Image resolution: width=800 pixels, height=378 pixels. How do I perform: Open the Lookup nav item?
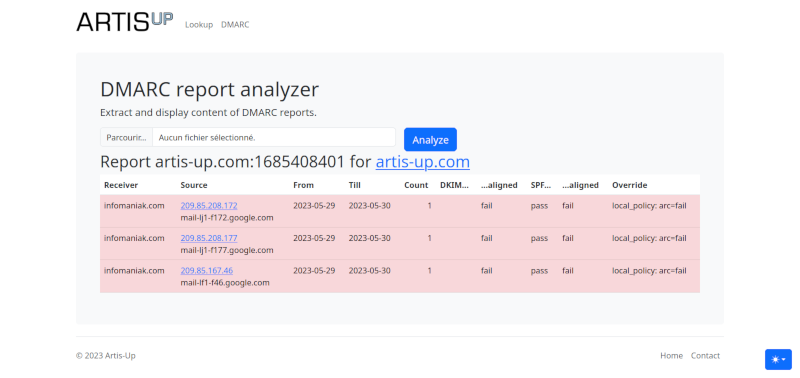(199, 24)
